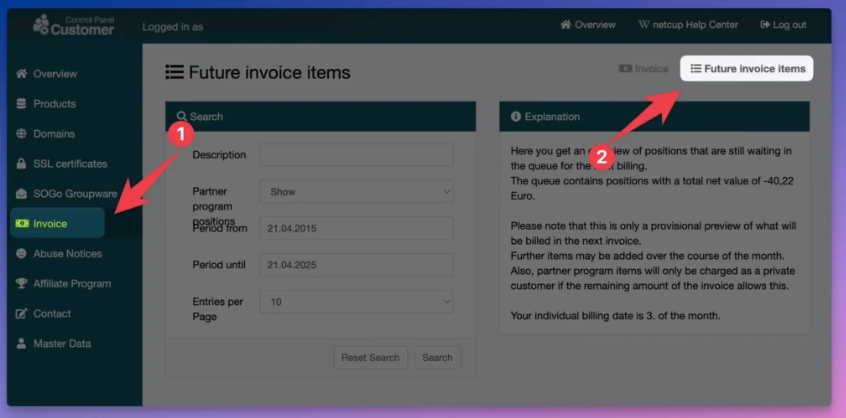Click the Contact edit icon
846x418 pixels.
[22, 314]
